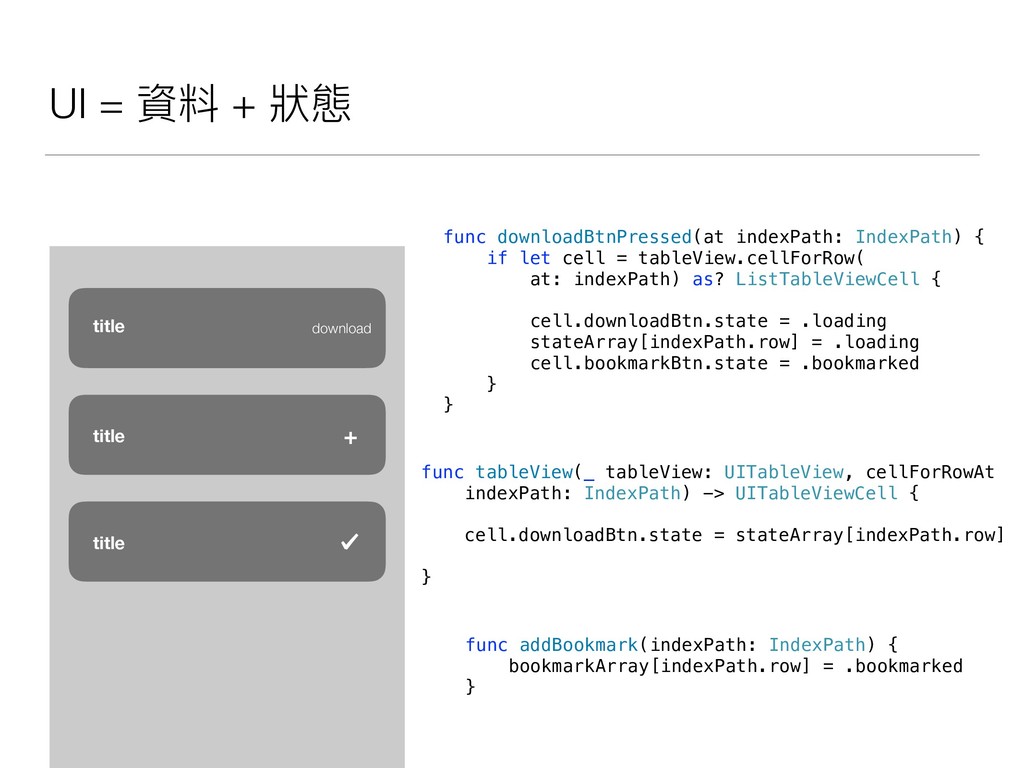Click slide heading 'UI = 資料 + 狀態'
The height and width of the screenshot is (768, 1024).
[x=200, y=104]
